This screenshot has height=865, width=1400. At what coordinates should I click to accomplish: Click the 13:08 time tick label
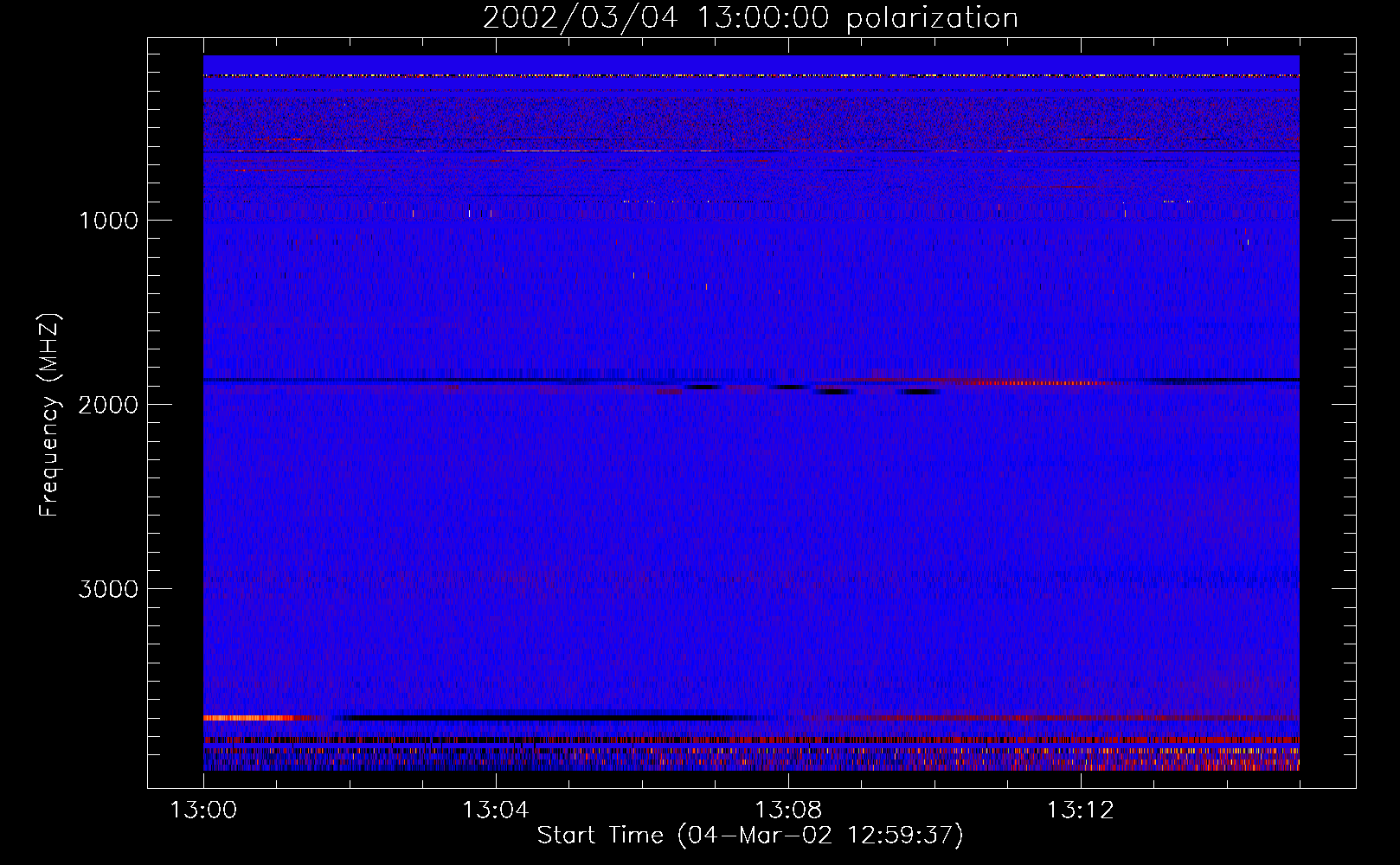pyautogui.click(x=787, y=811)
